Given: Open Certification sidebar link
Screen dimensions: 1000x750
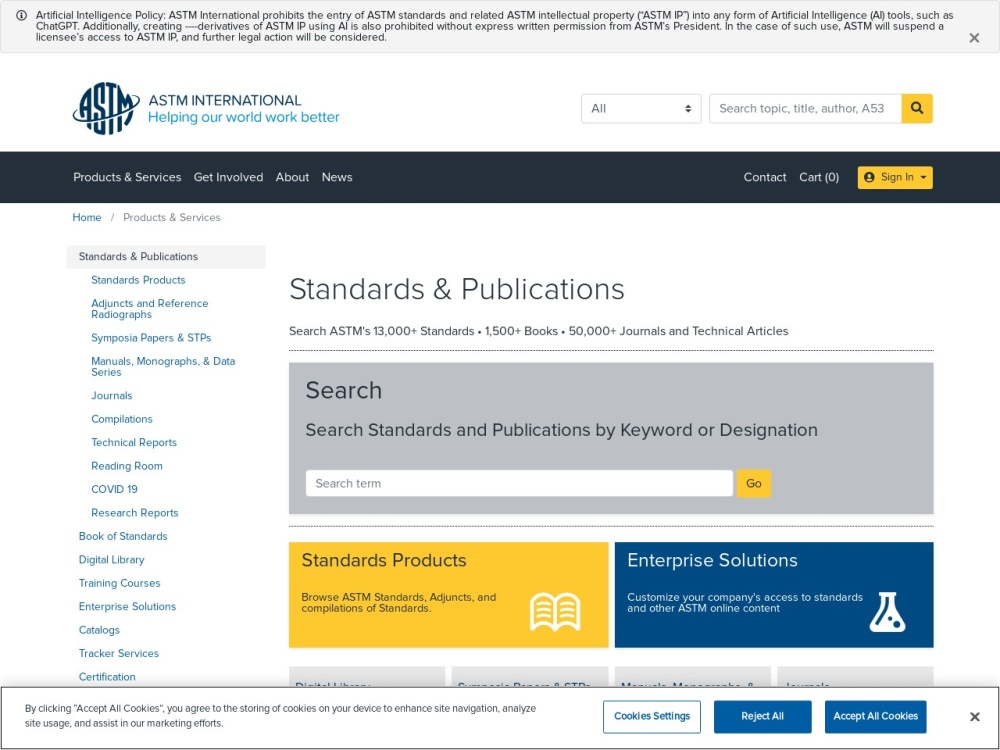Looking at the screenshot, I should [107, 677].
